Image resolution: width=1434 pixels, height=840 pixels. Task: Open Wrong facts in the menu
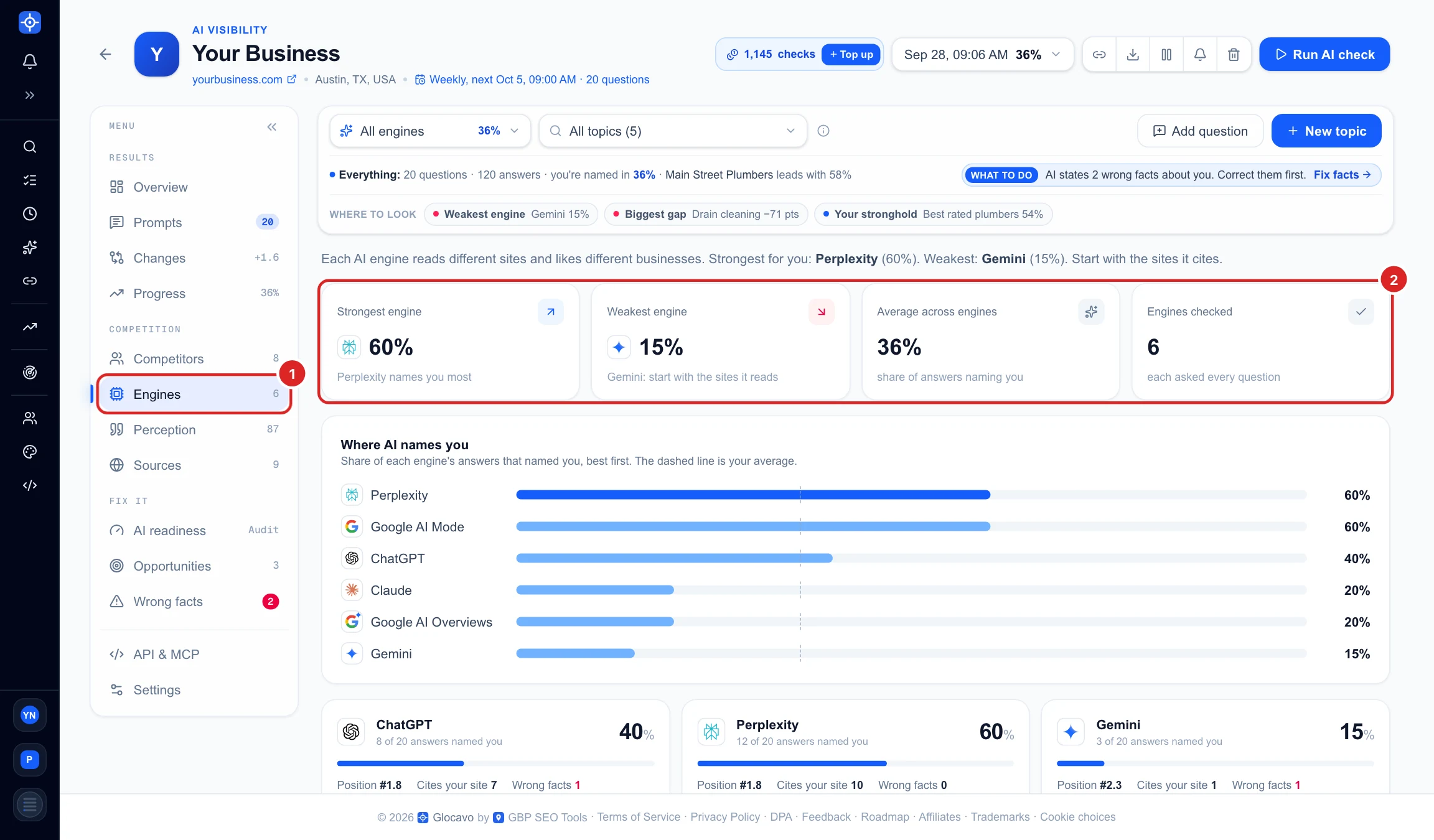(194, 602)
